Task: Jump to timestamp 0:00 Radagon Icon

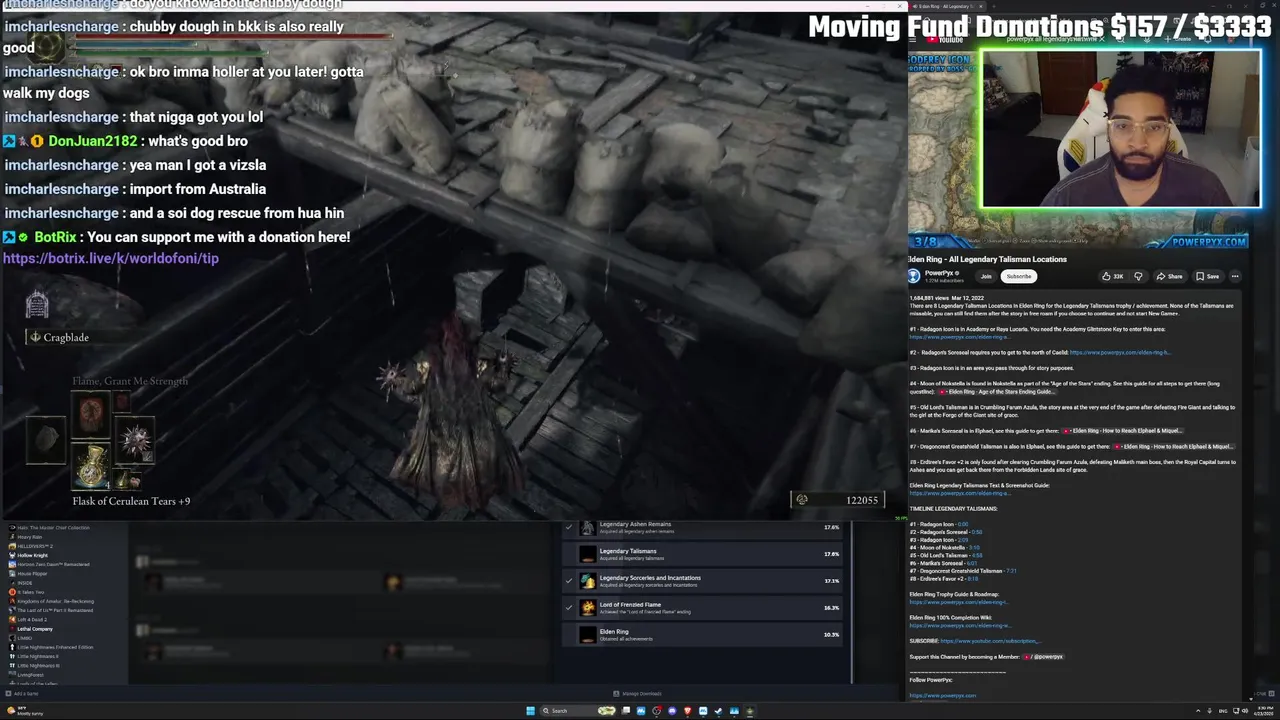Action: [962, 524]
